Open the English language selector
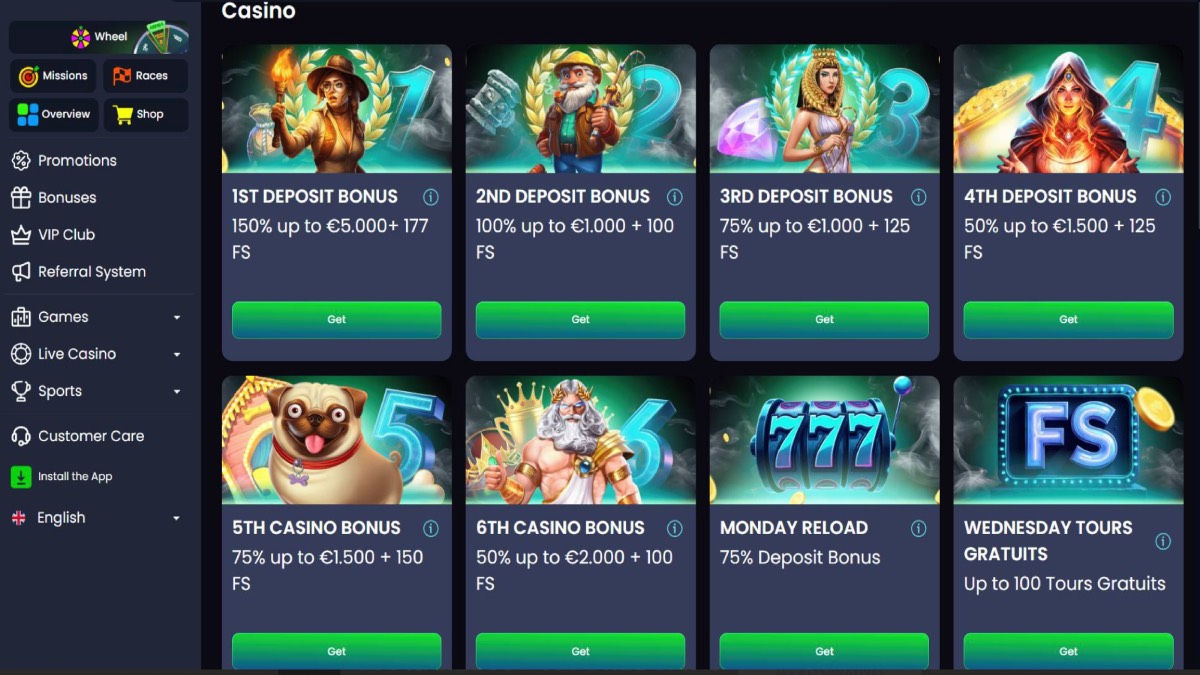1200x675 pixels. tap(96, 518)
